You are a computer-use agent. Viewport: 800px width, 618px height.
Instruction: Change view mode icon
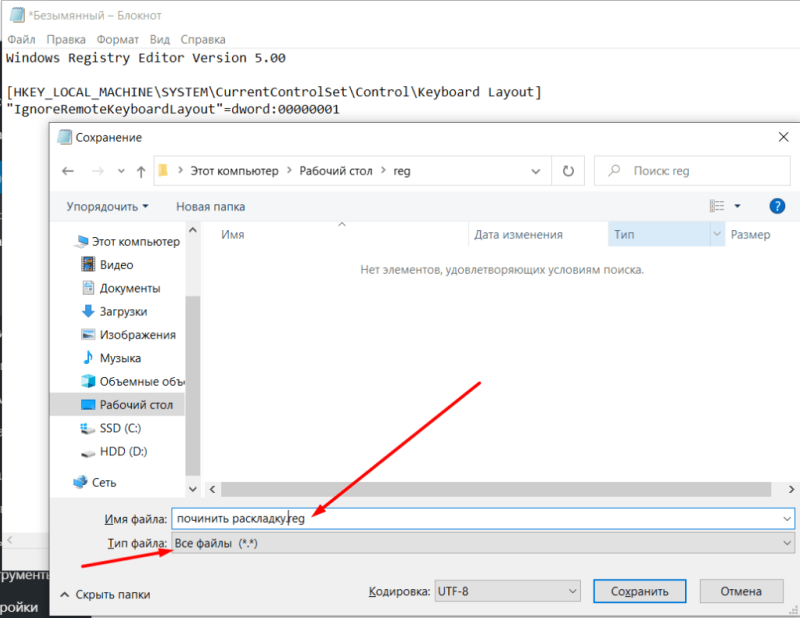pyautogui.click(x=717, y=206)
